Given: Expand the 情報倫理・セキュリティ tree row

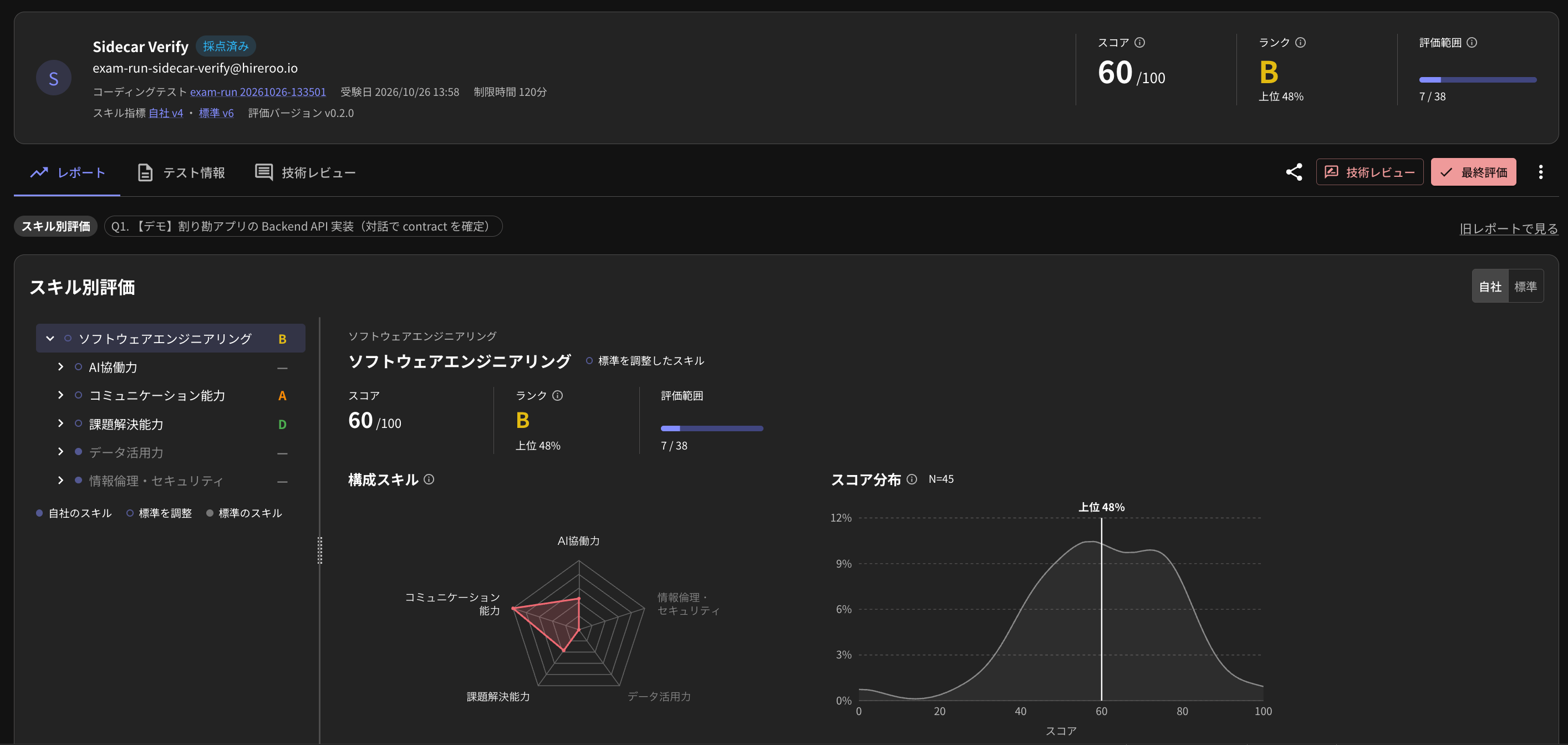Looking at the screenshot, I should [x=60, y=480].
